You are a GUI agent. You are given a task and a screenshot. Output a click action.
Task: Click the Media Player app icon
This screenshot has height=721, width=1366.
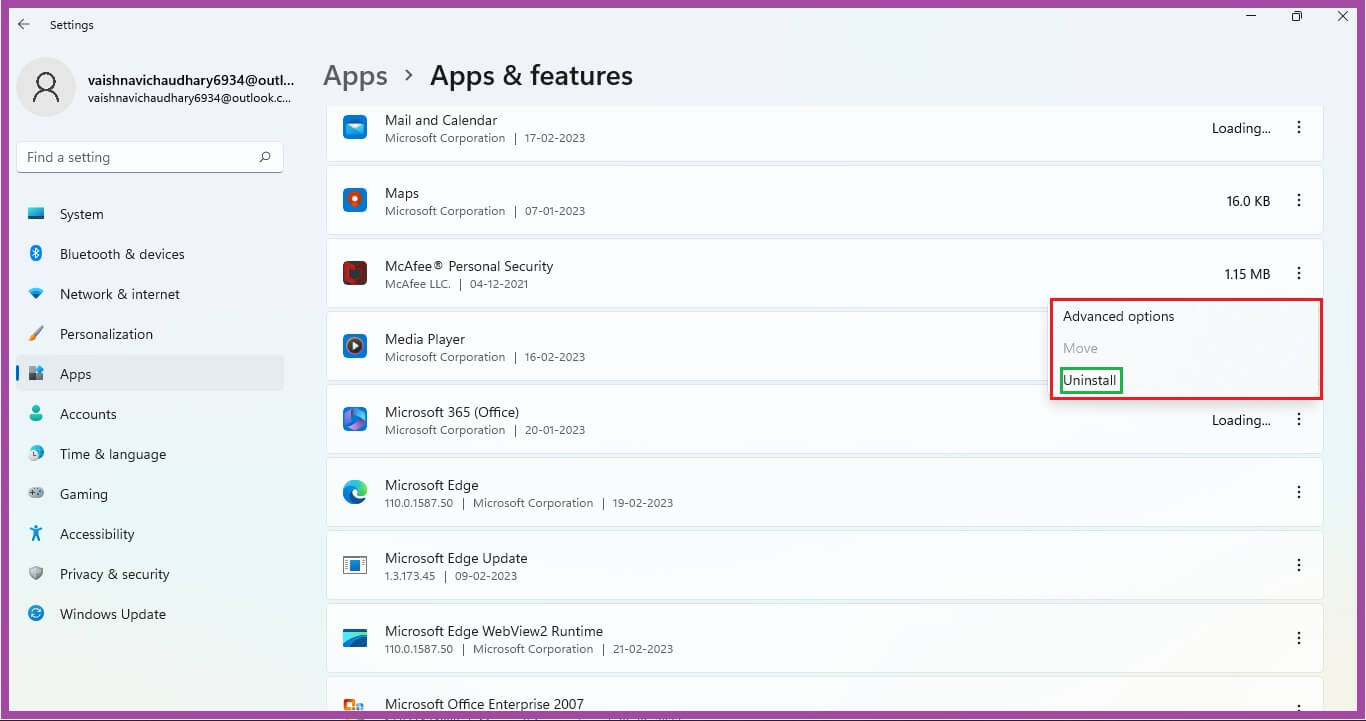click(355, 346)
